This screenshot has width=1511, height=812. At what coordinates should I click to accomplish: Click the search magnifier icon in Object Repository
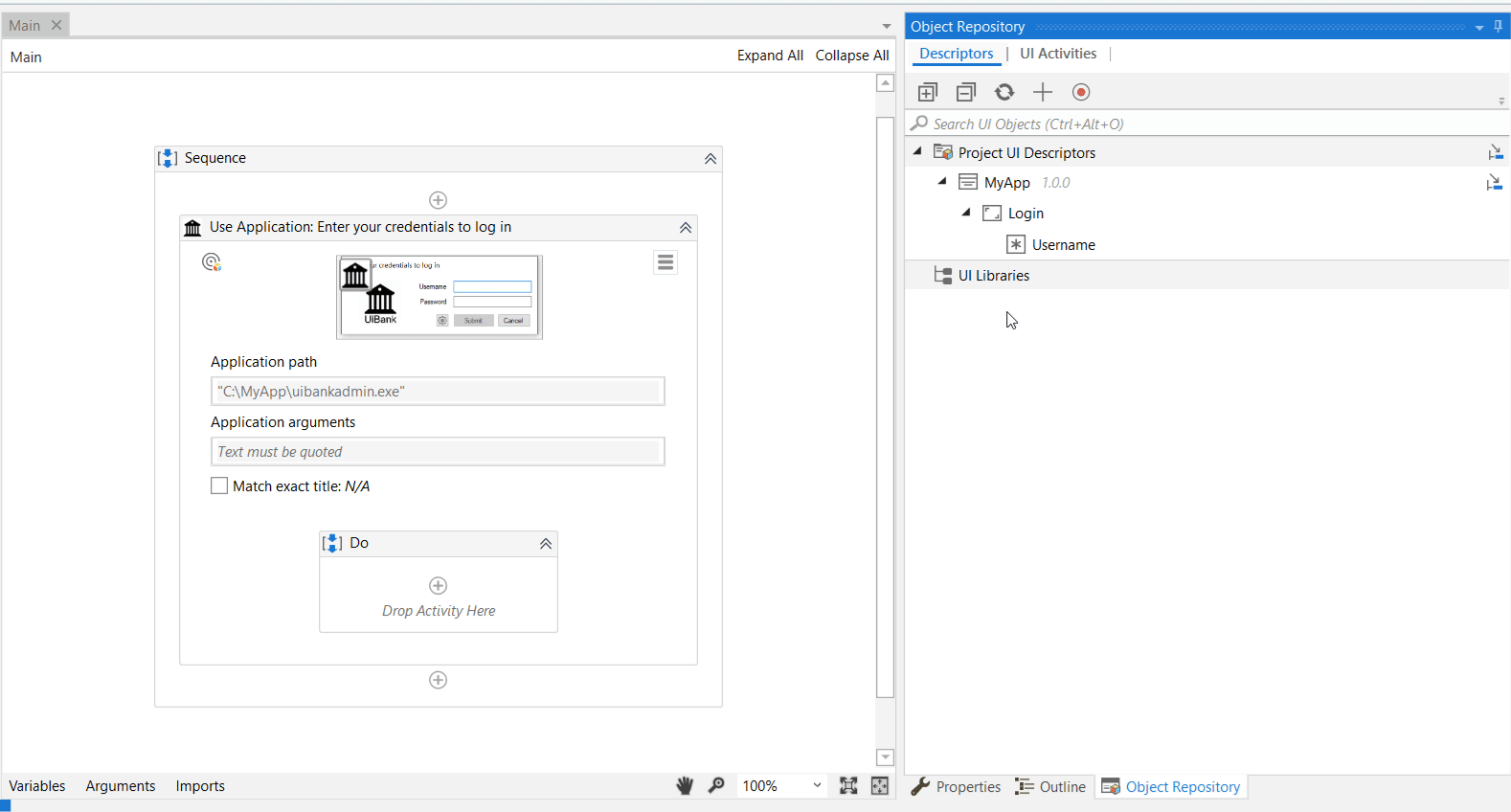coord(919,124)
